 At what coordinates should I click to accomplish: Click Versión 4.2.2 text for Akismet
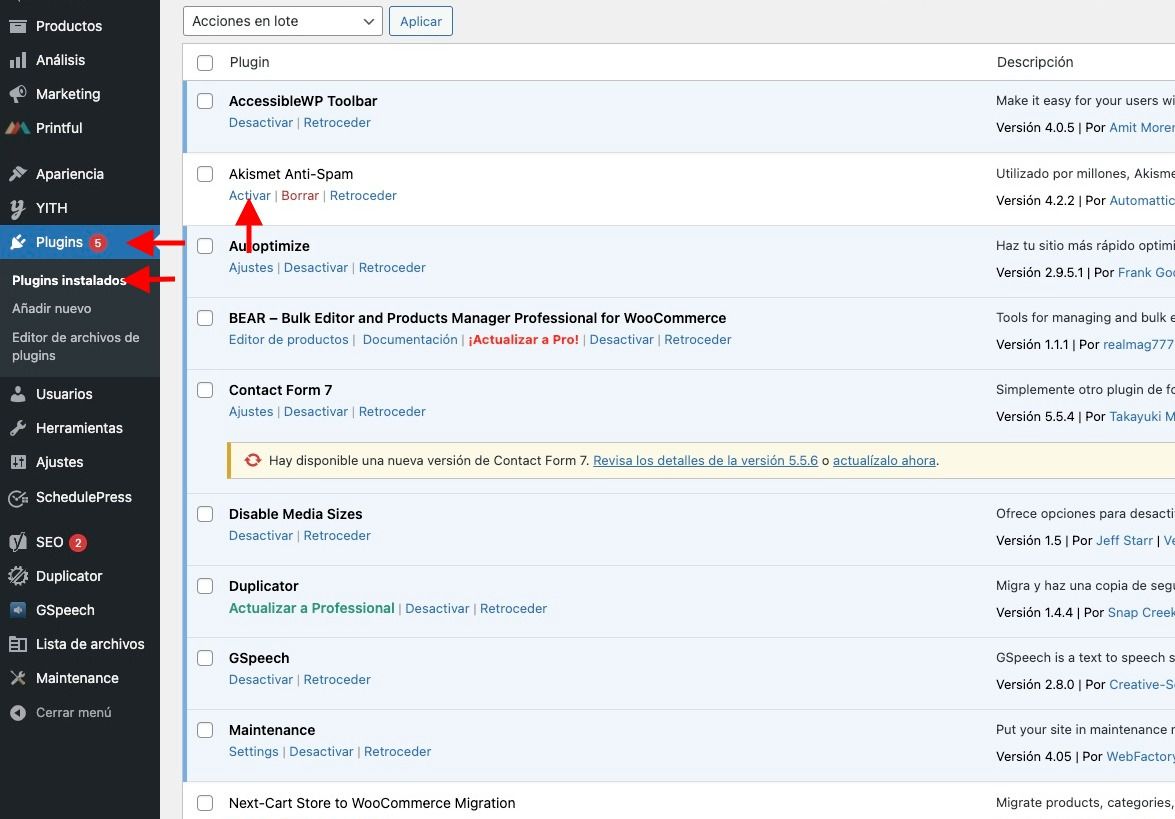(1035, 200)
